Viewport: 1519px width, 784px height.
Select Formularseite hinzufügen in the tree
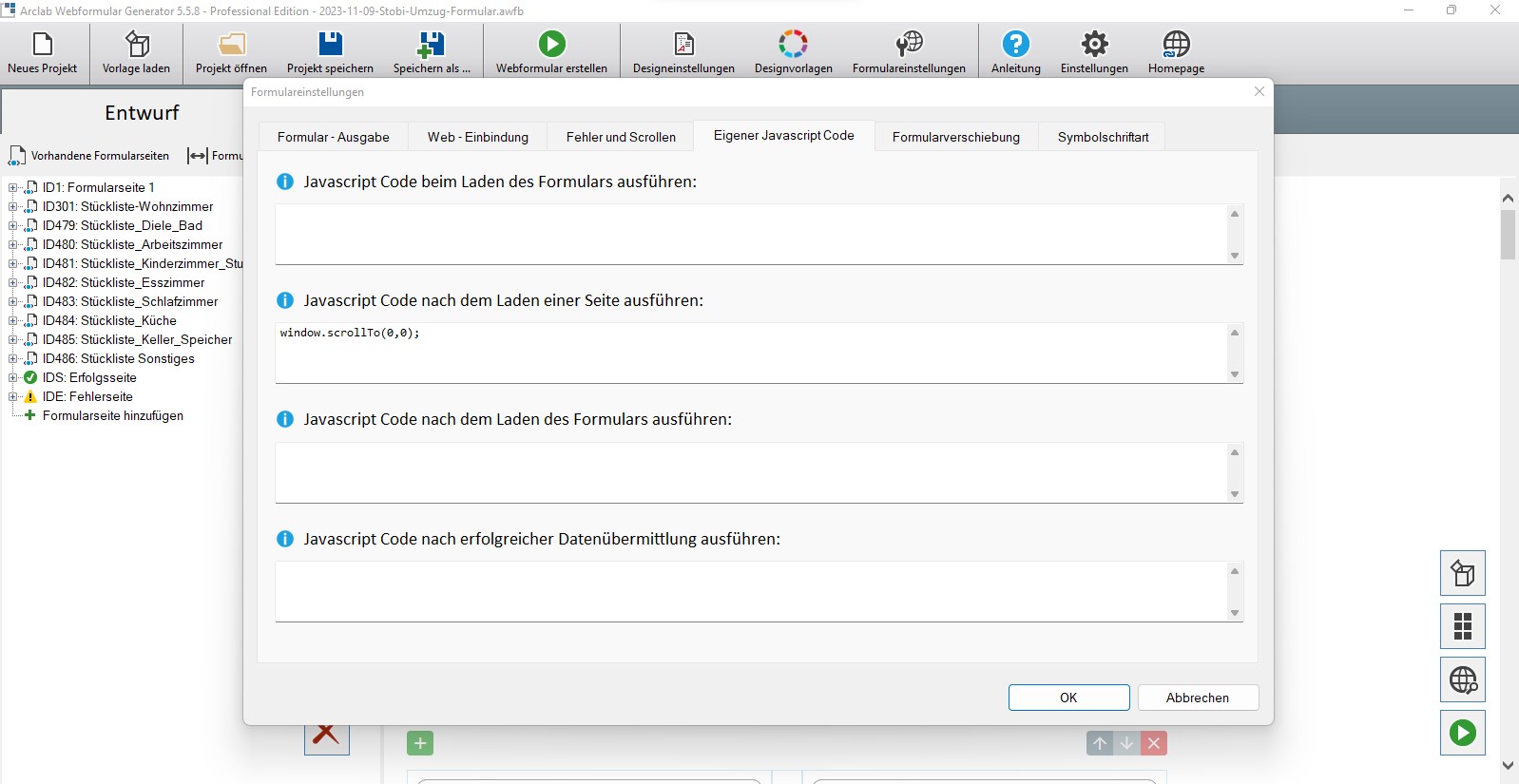tap(112, 416)
